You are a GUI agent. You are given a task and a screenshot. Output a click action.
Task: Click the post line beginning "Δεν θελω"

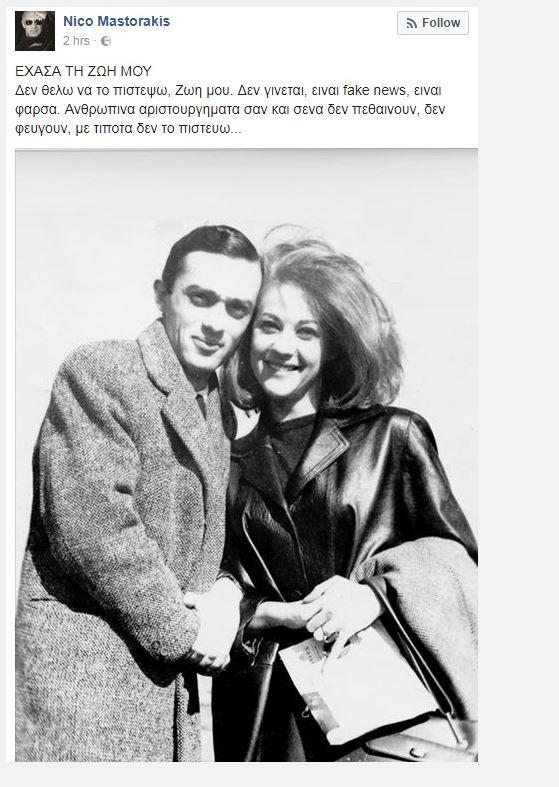pyautogui.click(x=228, y=90)
